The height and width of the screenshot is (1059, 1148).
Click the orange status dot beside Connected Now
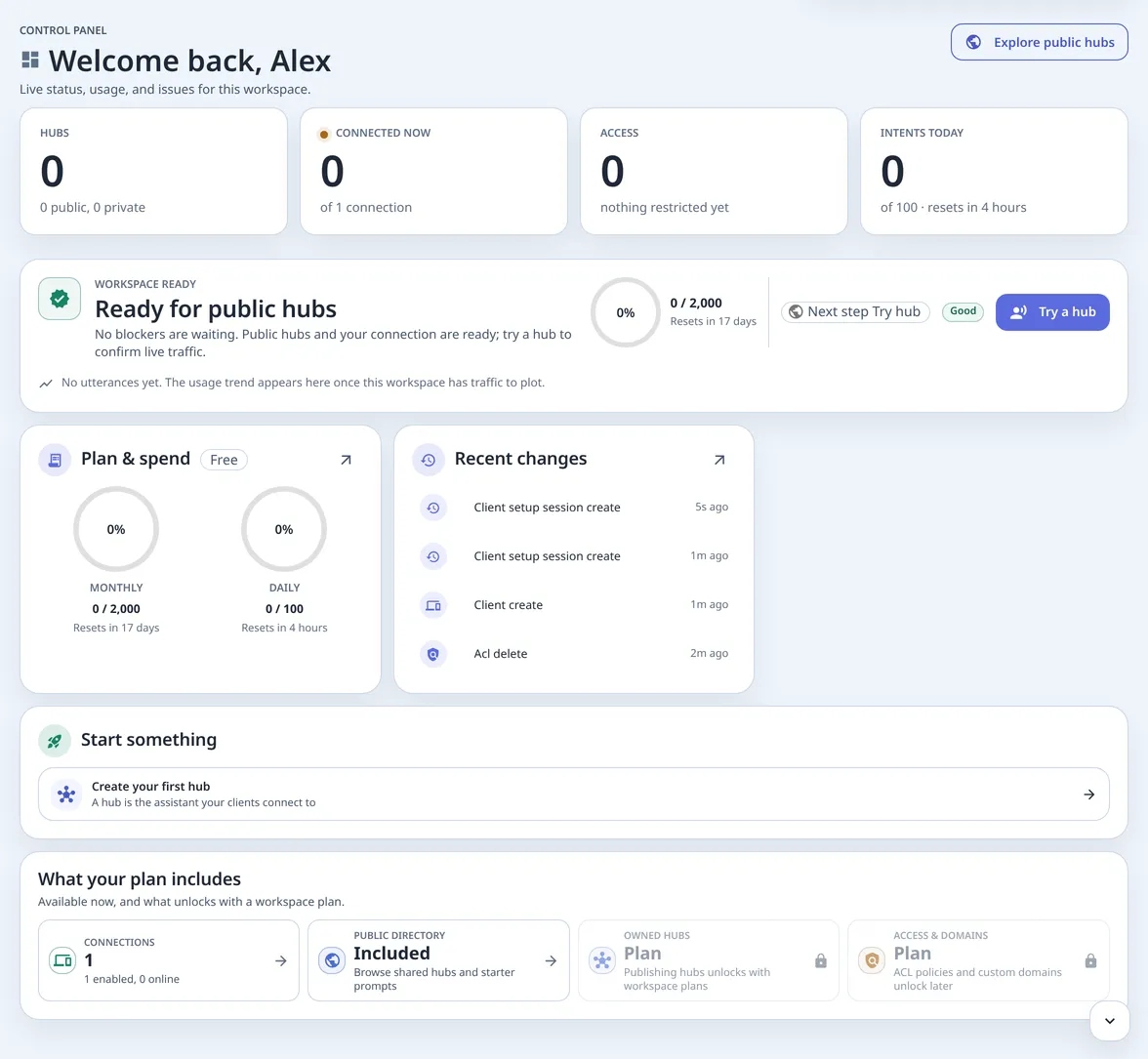tap(324, 134)
